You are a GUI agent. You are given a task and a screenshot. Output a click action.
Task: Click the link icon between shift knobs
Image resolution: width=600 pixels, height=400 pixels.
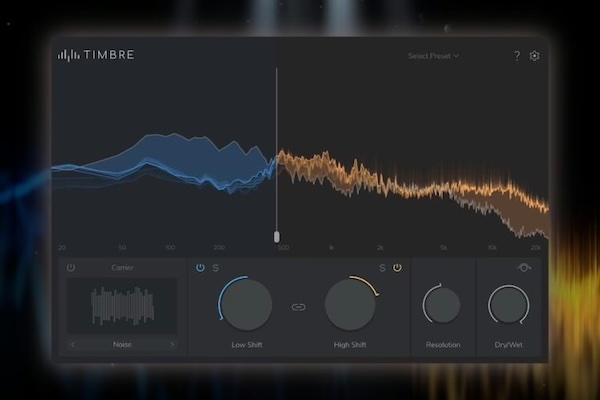coord(298,307)
